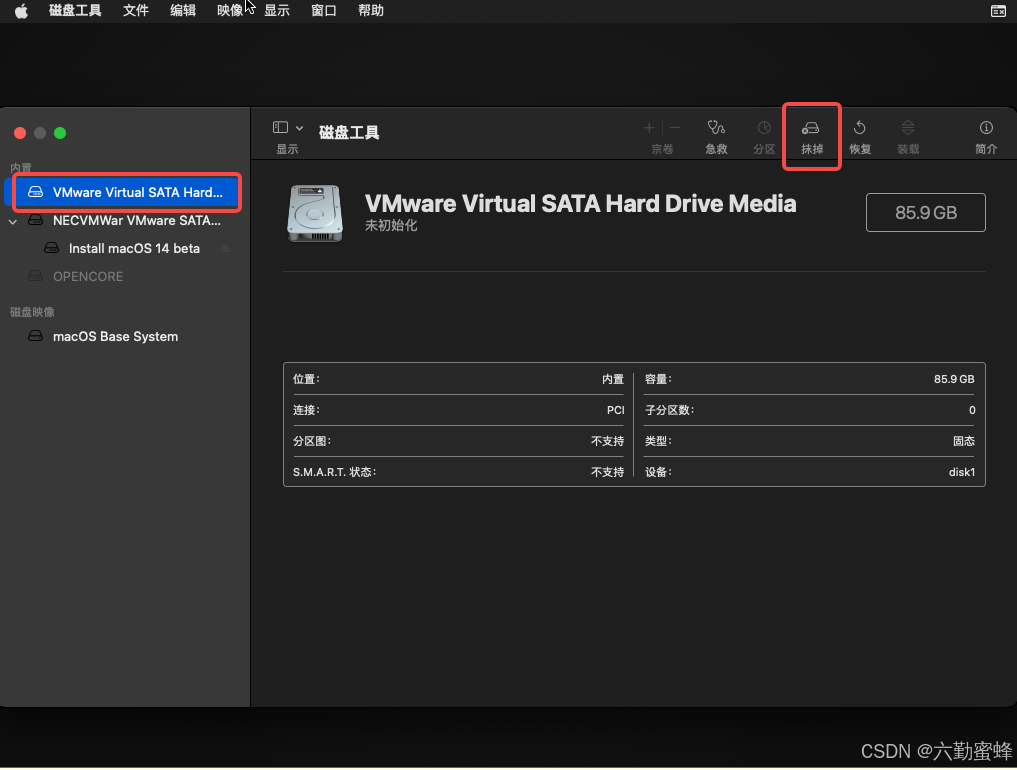
Task: Run 急救 First Aid tool
Action: (x=716, y=137)
